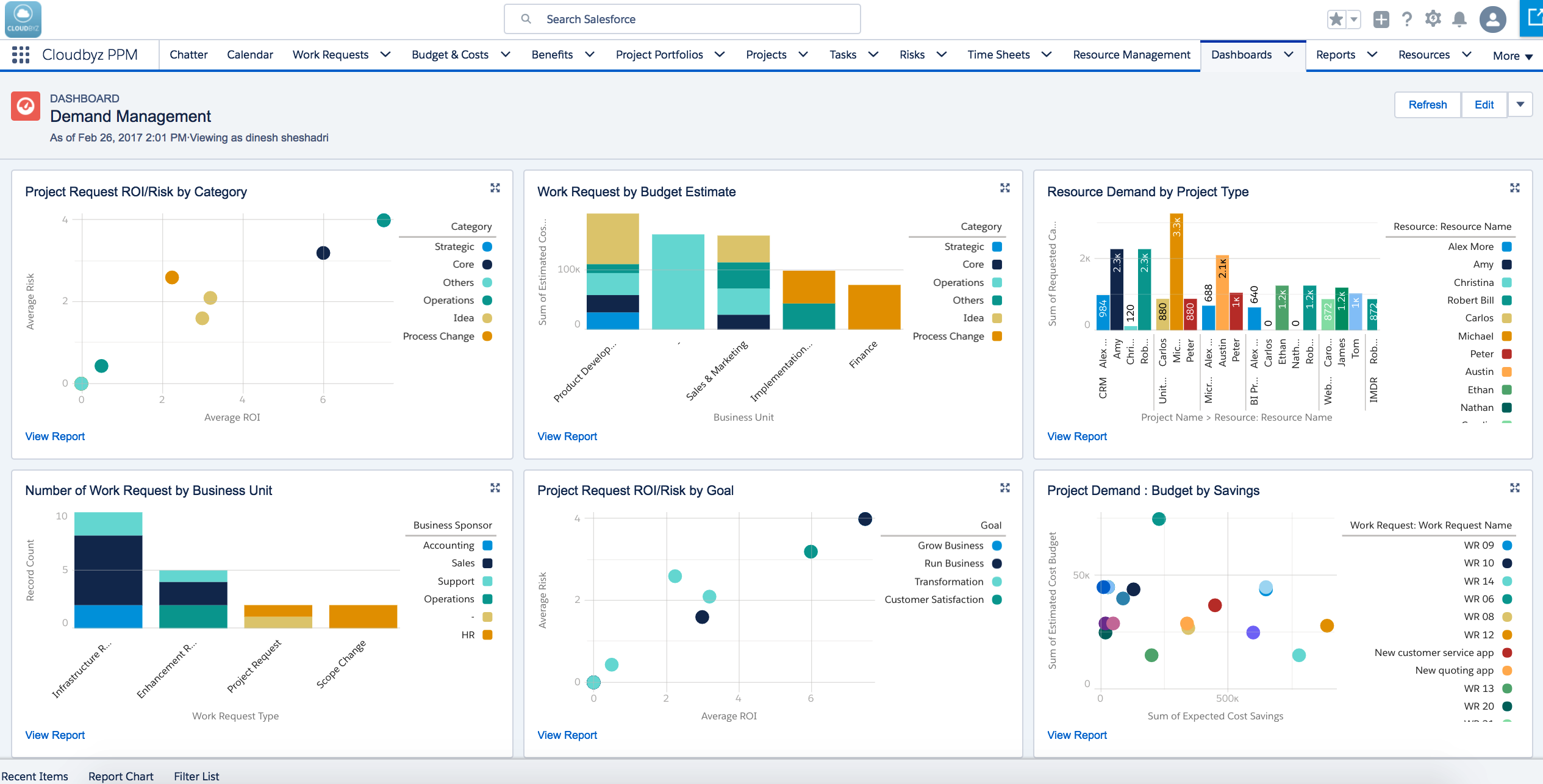Click the Finance bar in budget chart
This screenshot has width=1543, height=784.
point(874,307)
